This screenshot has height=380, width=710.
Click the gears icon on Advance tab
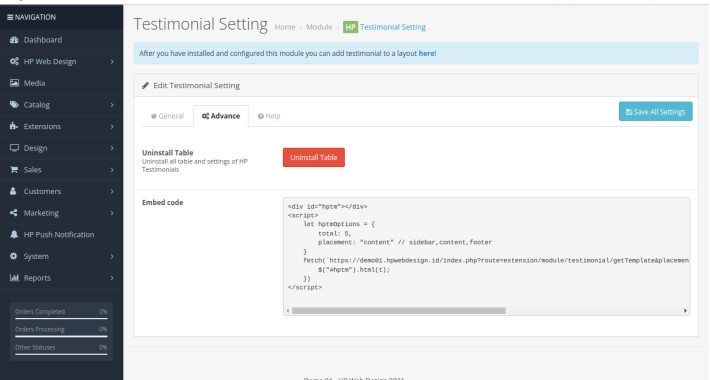click(205, 116)
